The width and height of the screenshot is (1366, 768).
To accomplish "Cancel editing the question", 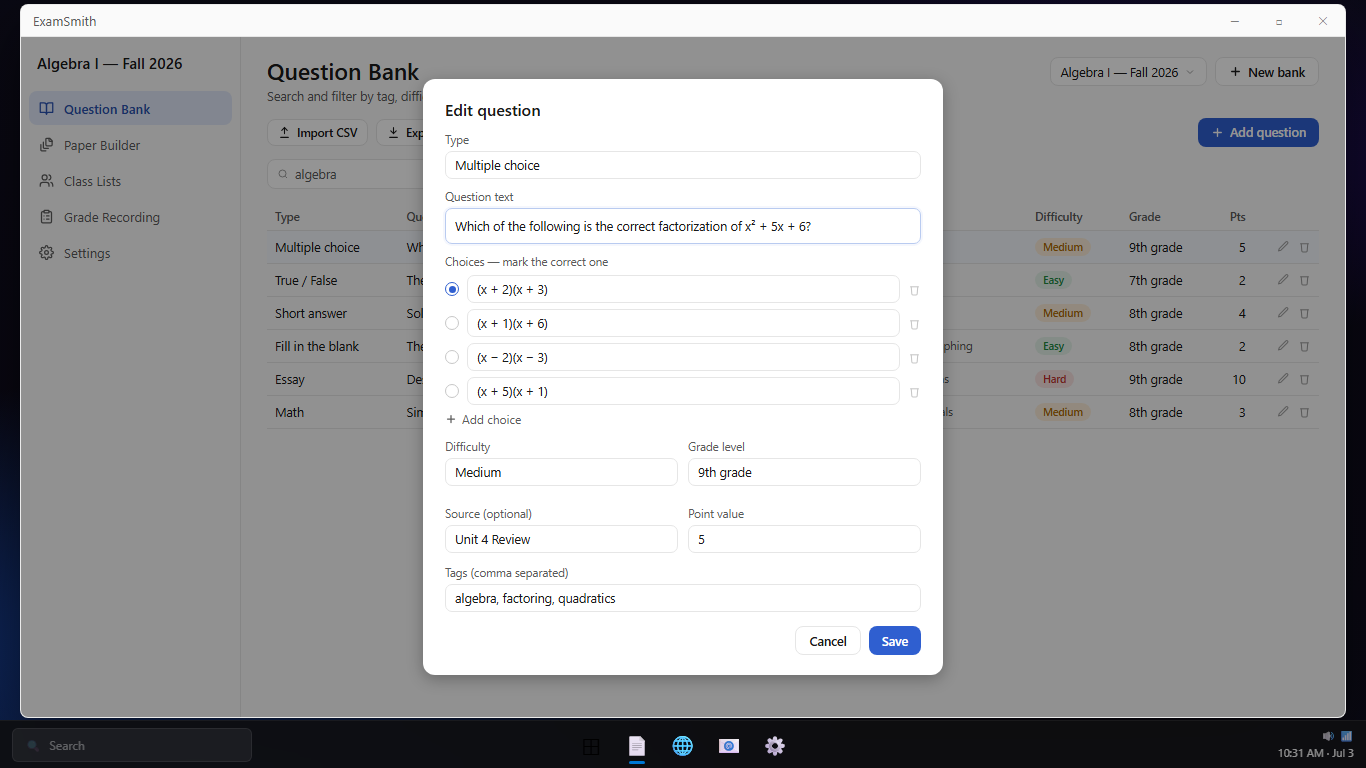I will coord(828,641).
